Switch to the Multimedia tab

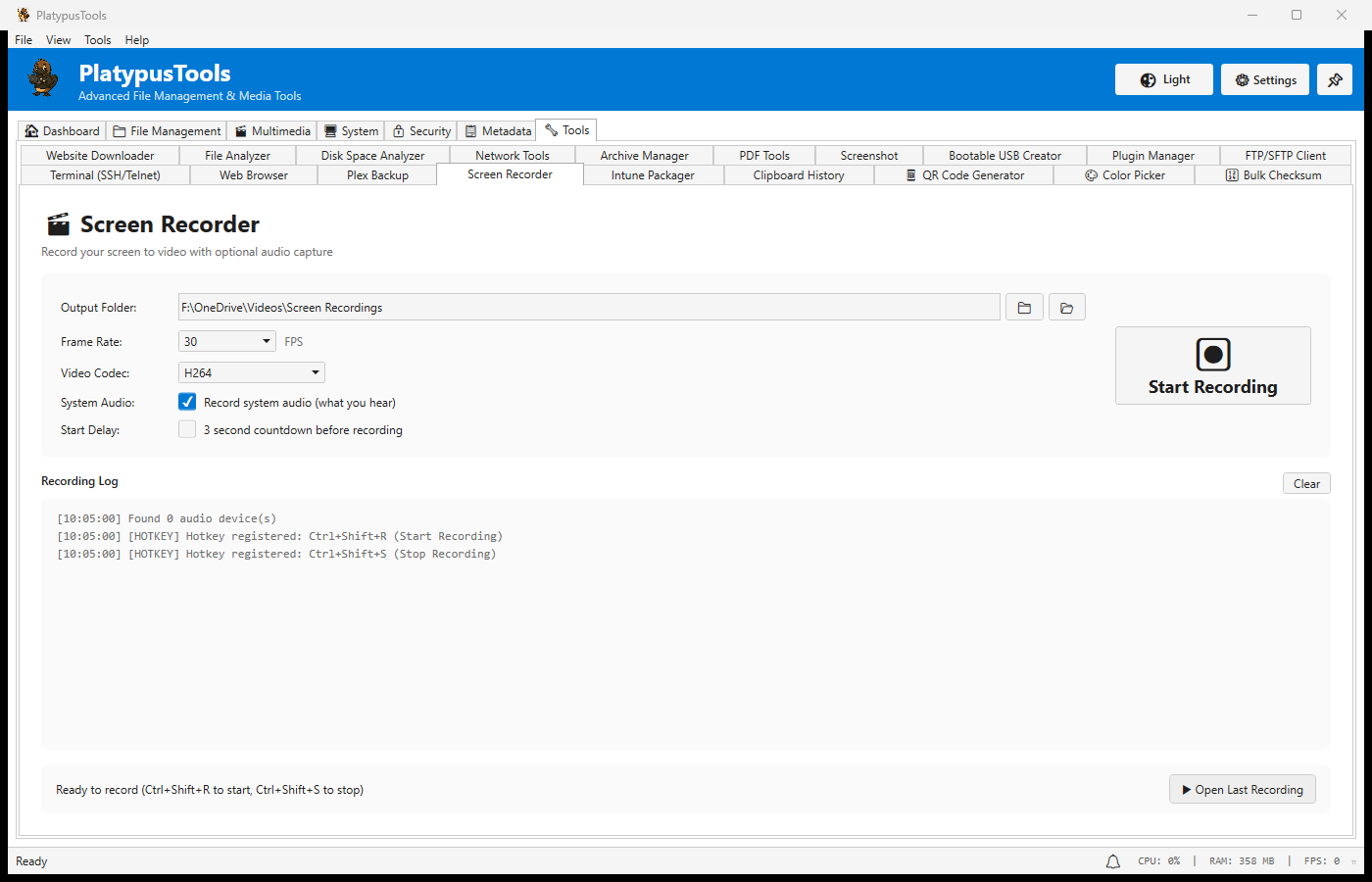(271, 131)
